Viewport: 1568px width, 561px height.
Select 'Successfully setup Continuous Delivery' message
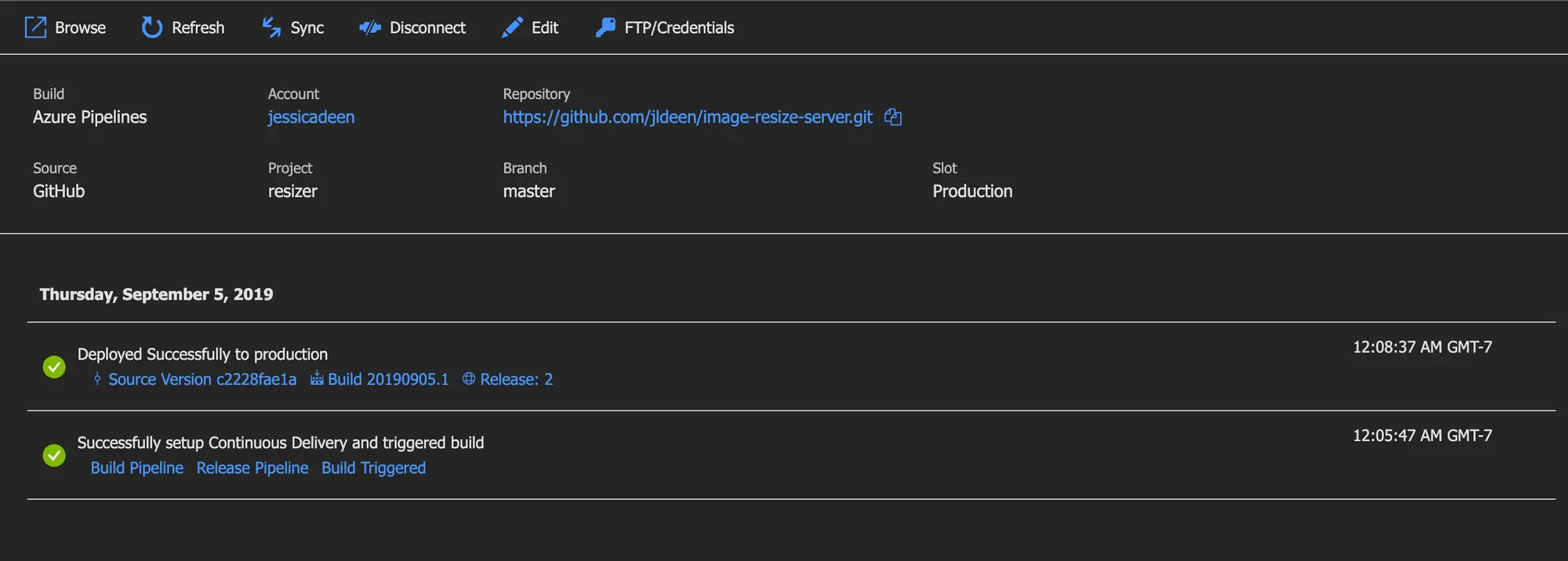281,443
